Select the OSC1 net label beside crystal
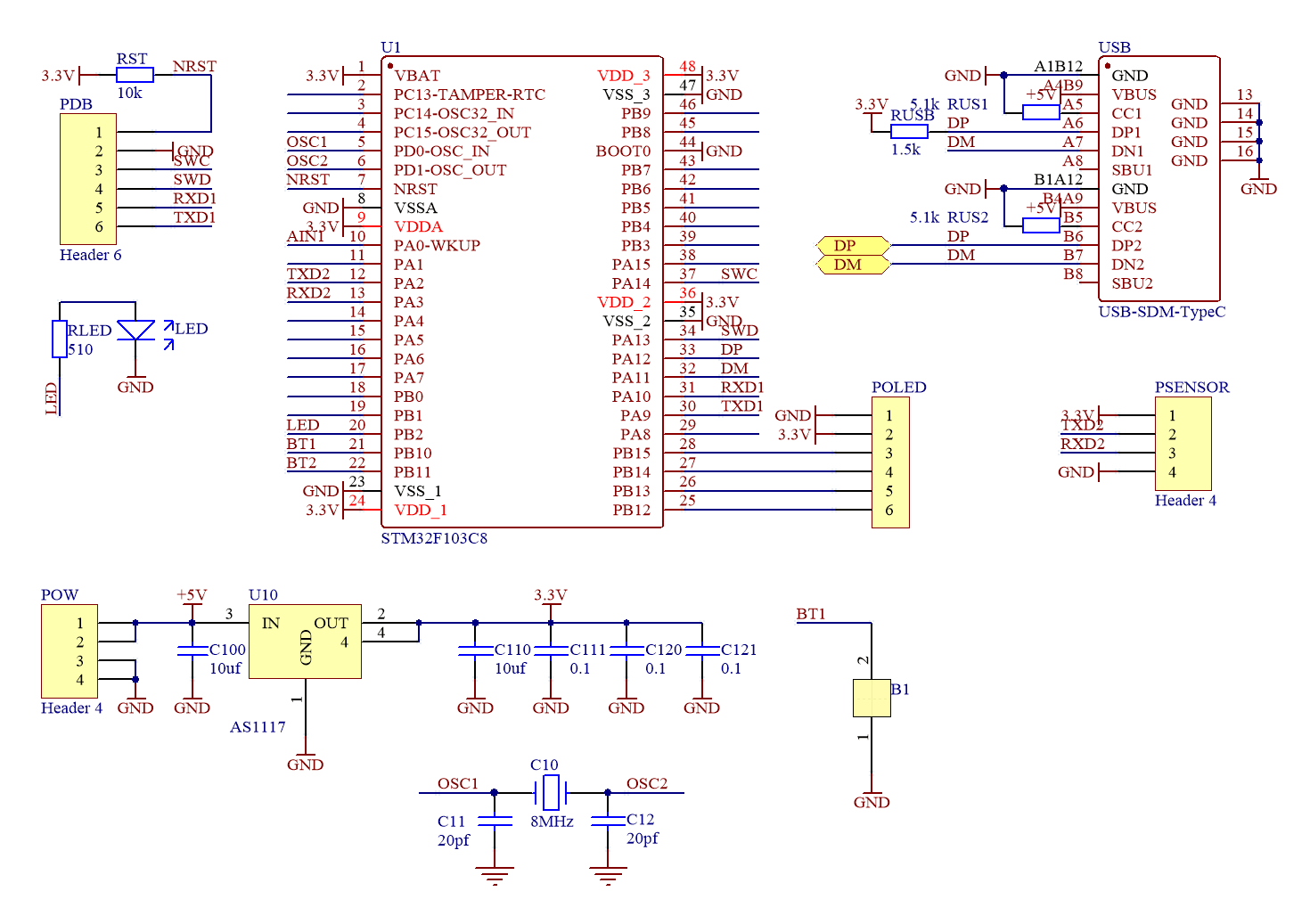Screen dimensions: 1310x924 458,783
